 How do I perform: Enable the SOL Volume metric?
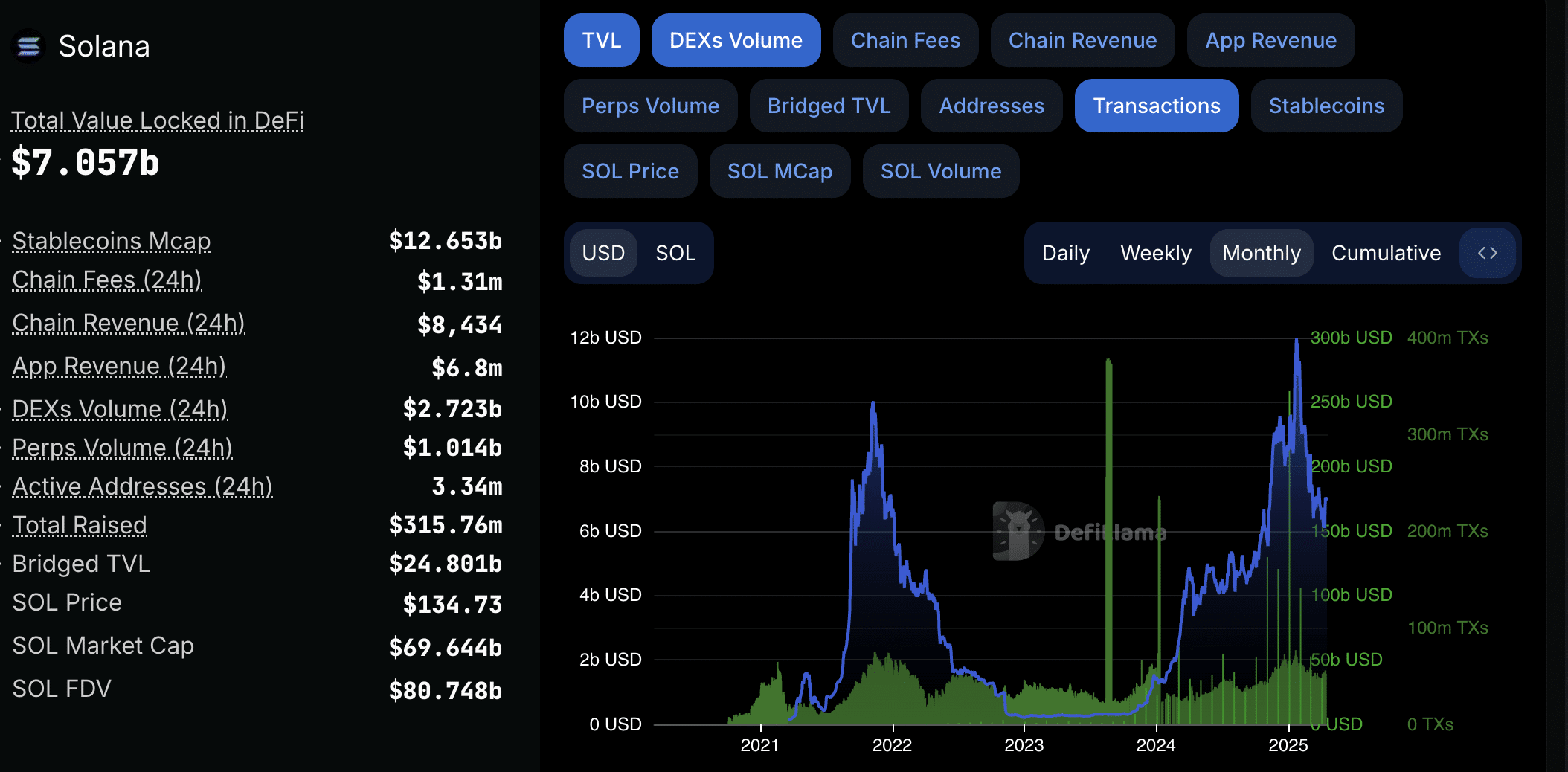pos(941,171)
